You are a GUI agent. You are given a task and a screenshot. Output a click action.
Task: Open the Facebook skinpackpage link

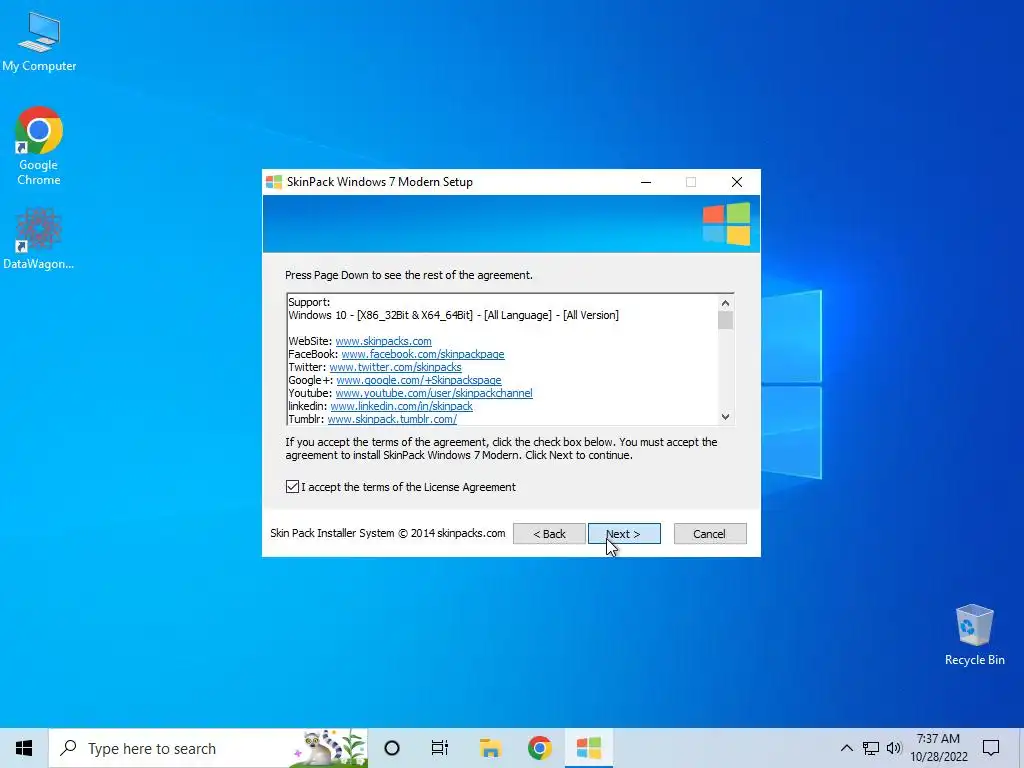[x=423, y=354]
